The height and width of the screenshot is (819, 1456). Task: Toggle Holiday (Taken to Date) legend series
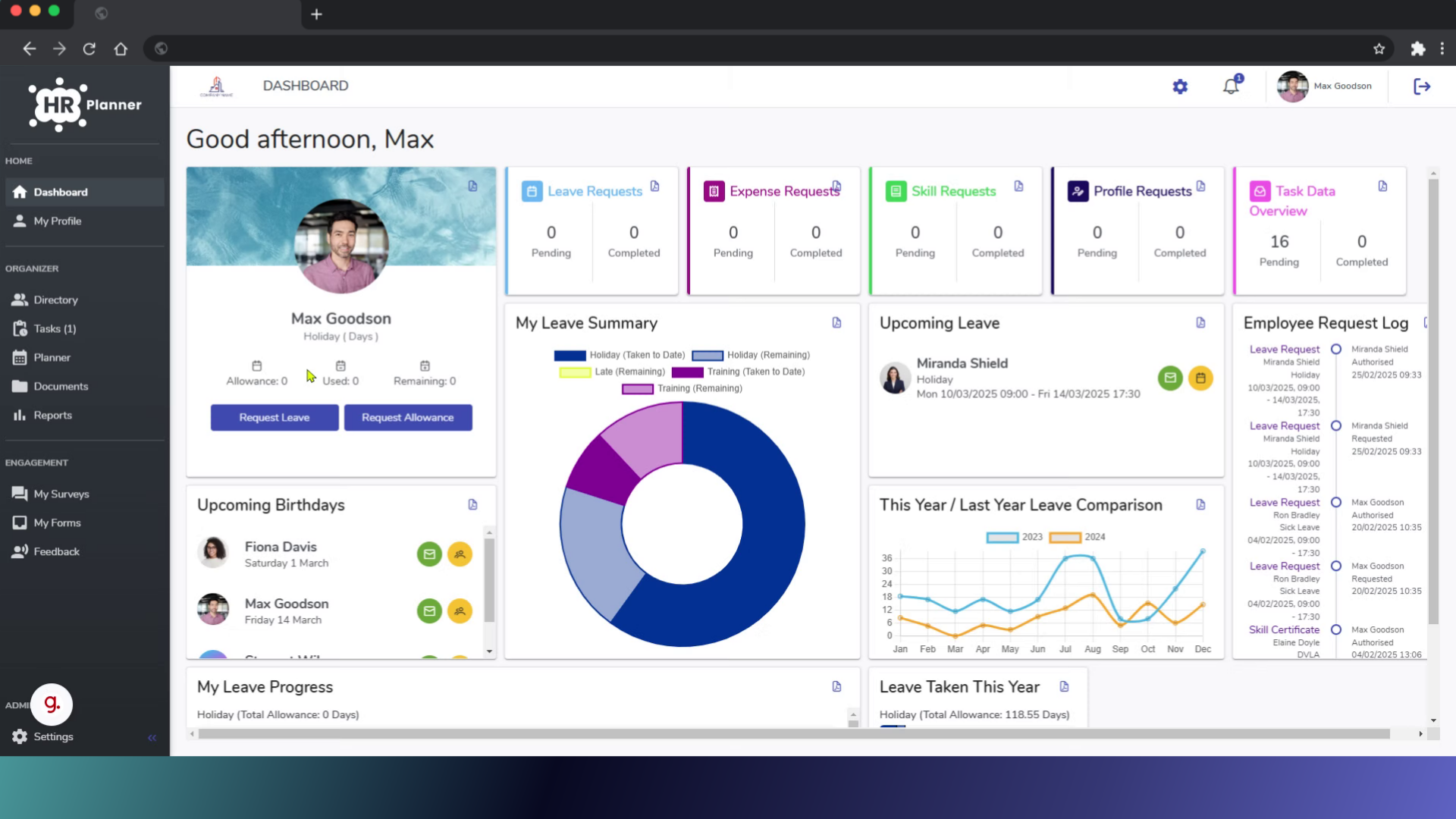click(x=619, y=355)
